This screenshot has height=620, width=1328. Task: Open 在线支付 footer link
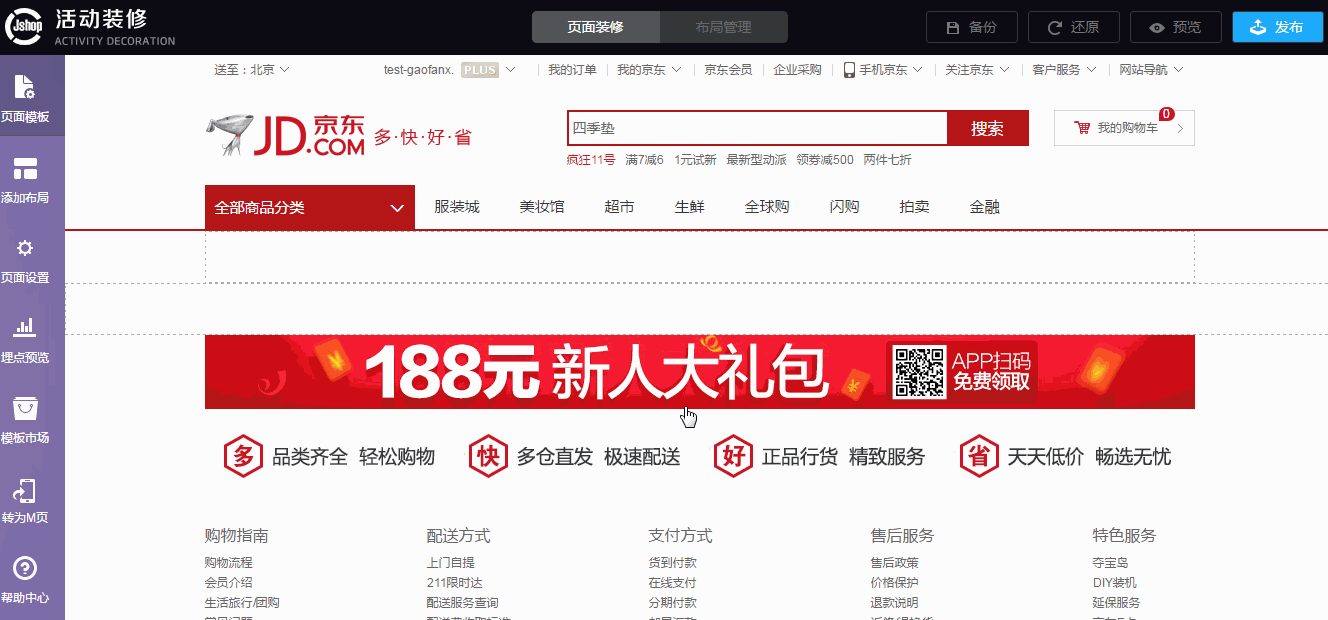[x=673, y=583]
